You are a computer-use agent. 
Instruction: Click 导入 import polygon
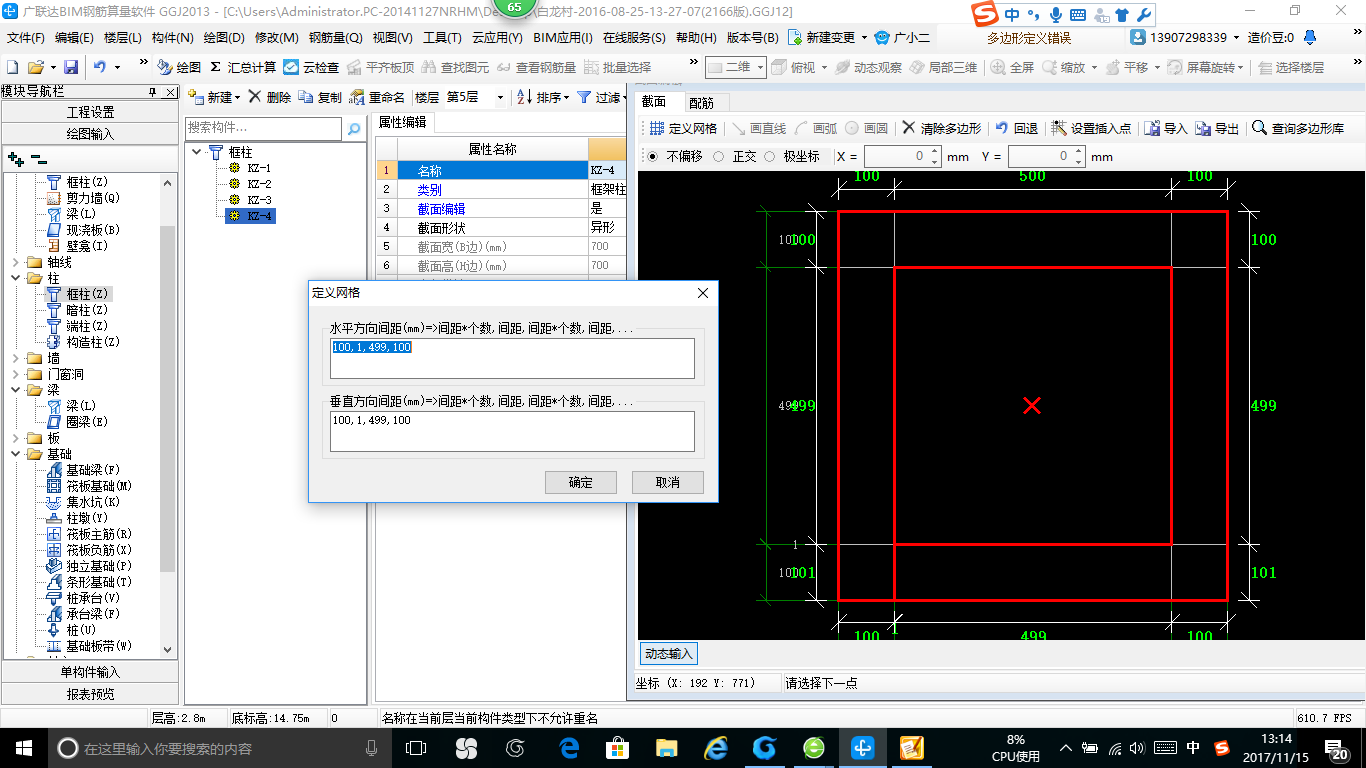point(1166,128)
